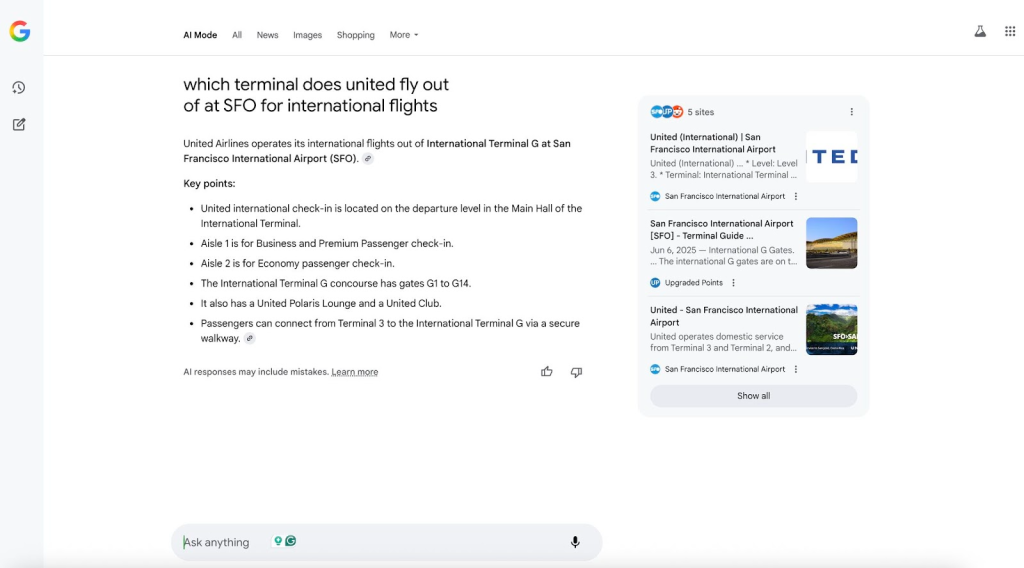Open options menu for Upgraded Points source
Screen dimensions: 1024x568
732,283
